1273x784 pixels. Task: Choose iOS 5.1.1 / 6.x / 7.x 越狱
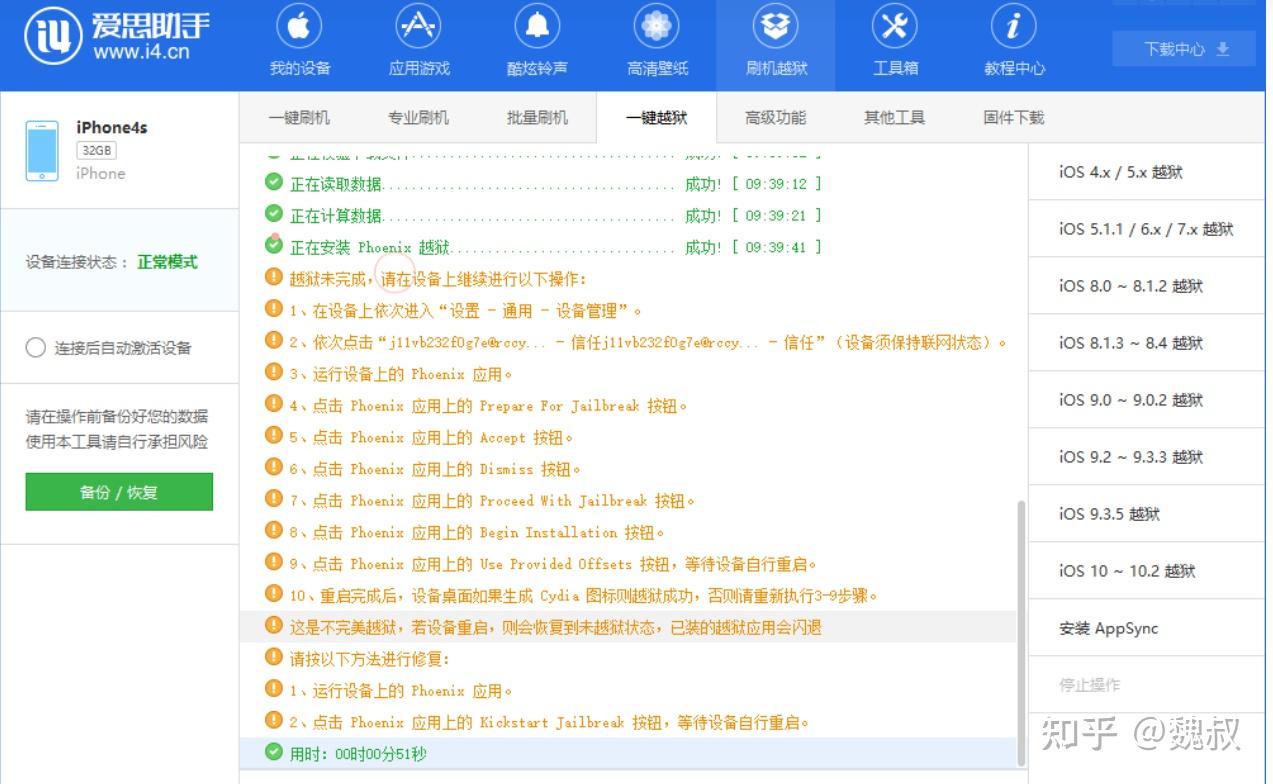[1146, 229]
